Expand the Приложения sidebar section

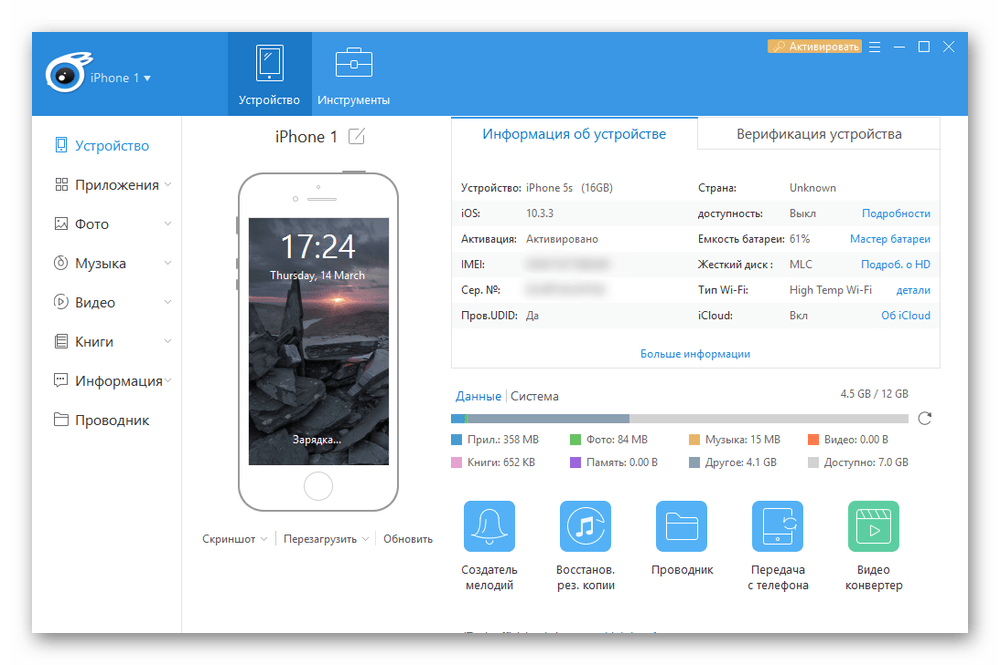(x=168, y=185)
